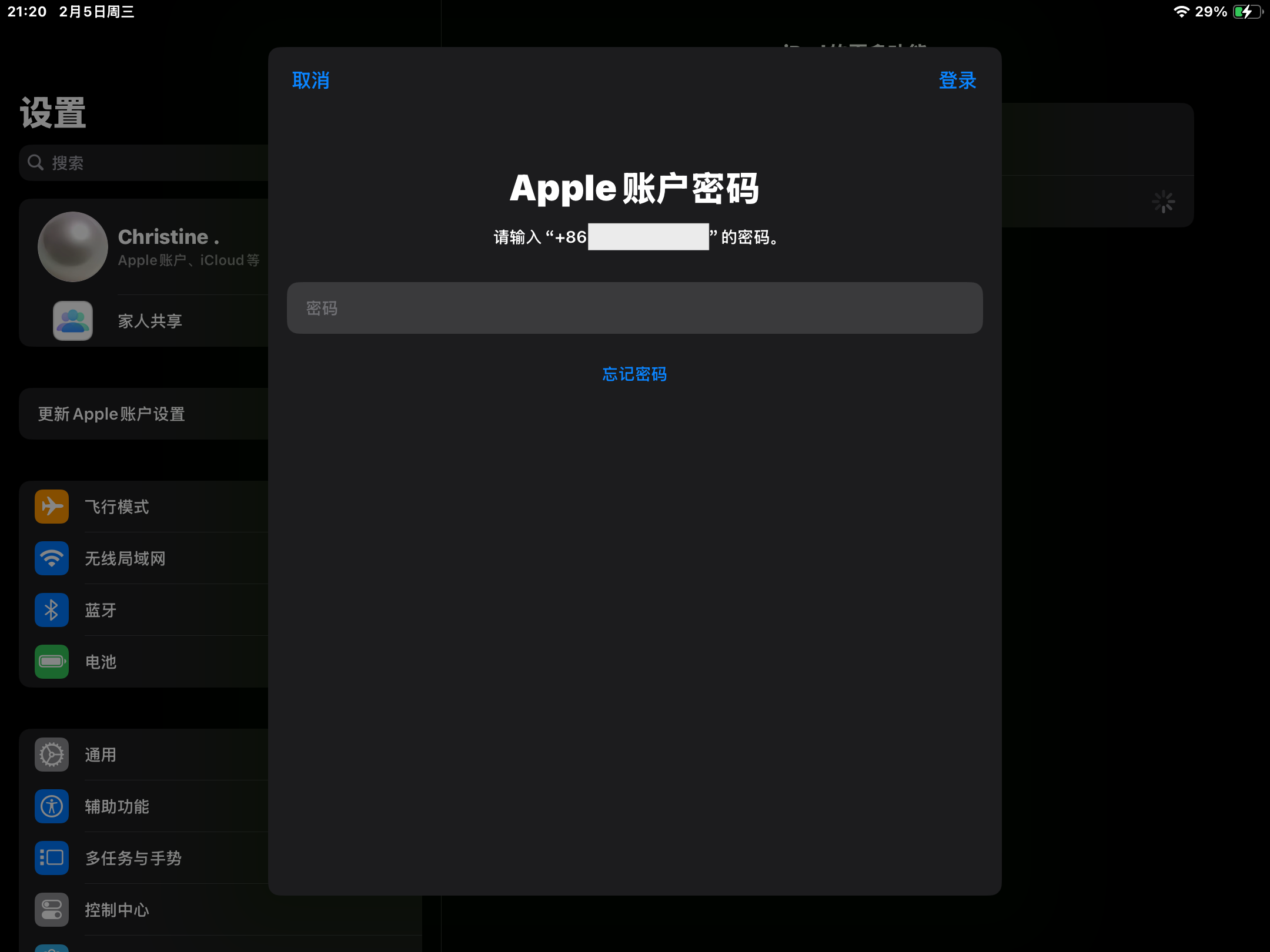
Task: Tap the battery indicator in status bar
Action: point(1247,12)
